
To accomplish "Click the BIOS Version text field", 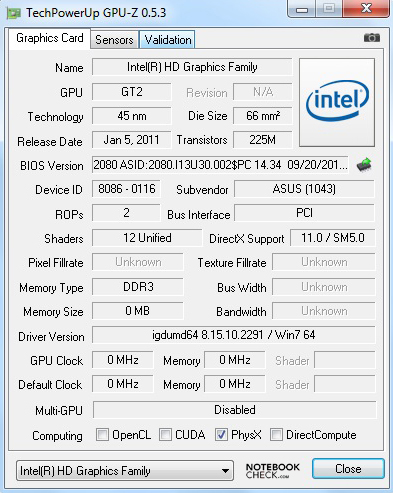I will coord(220,165).
